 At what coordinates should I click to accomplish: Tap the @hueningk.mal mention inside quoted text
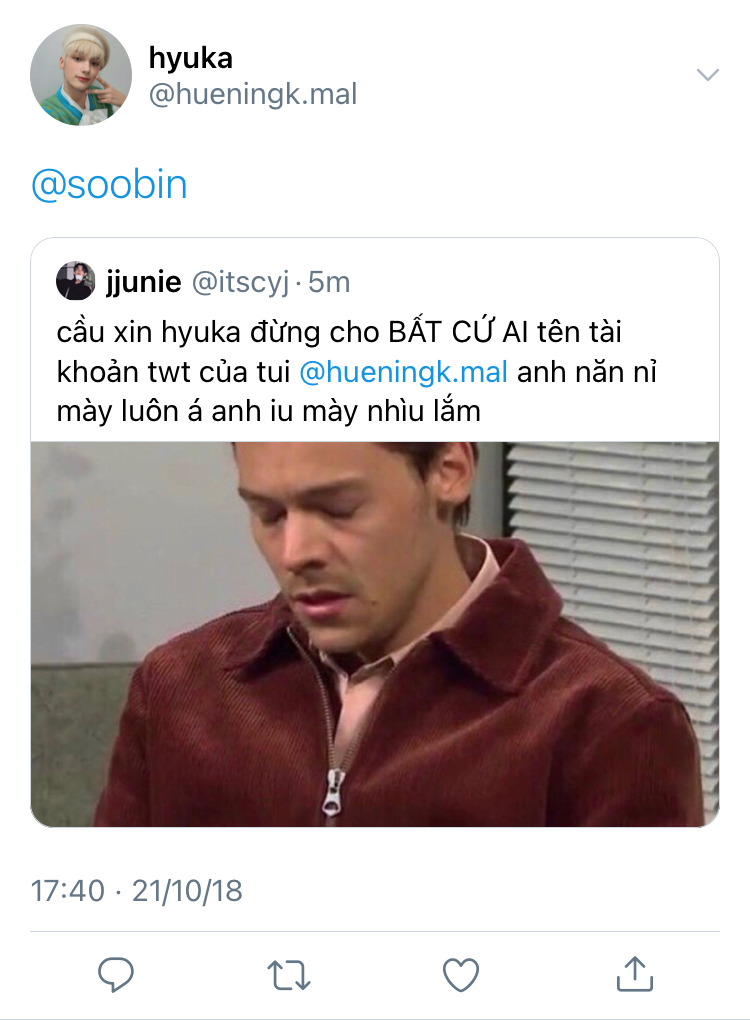tap(404, 371)
